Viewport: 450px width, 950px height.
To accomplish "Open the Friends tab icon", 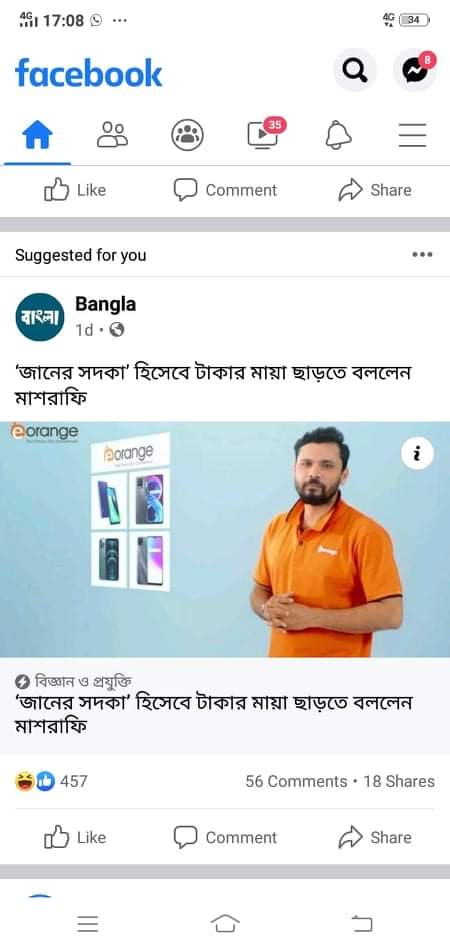I will (x=113, y=135).
